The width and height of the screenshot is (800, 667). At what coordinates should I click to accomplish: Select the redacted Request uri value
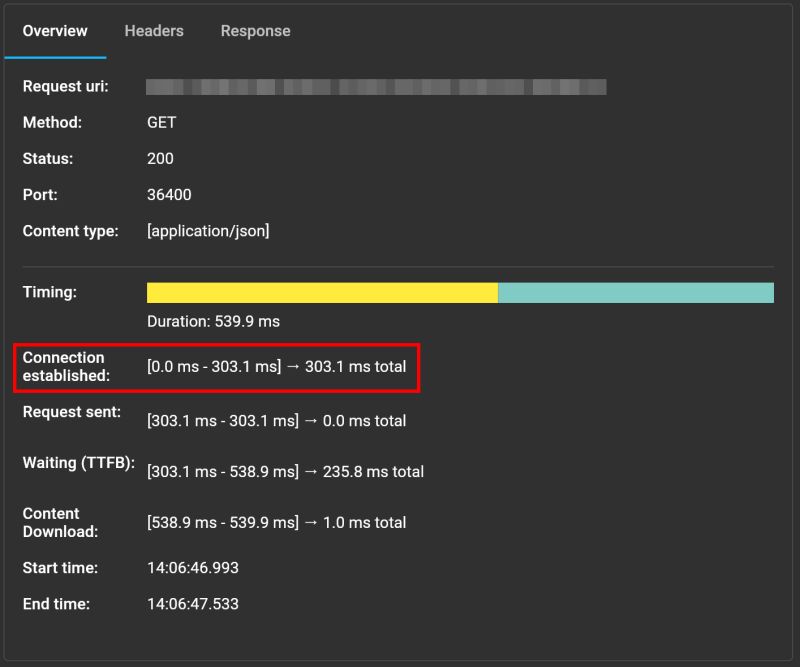tap(375, 86)
